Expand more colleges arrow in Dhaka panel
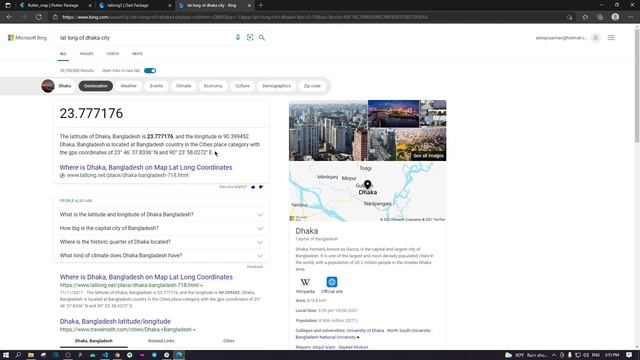640x360 pixels. (358, 337)
